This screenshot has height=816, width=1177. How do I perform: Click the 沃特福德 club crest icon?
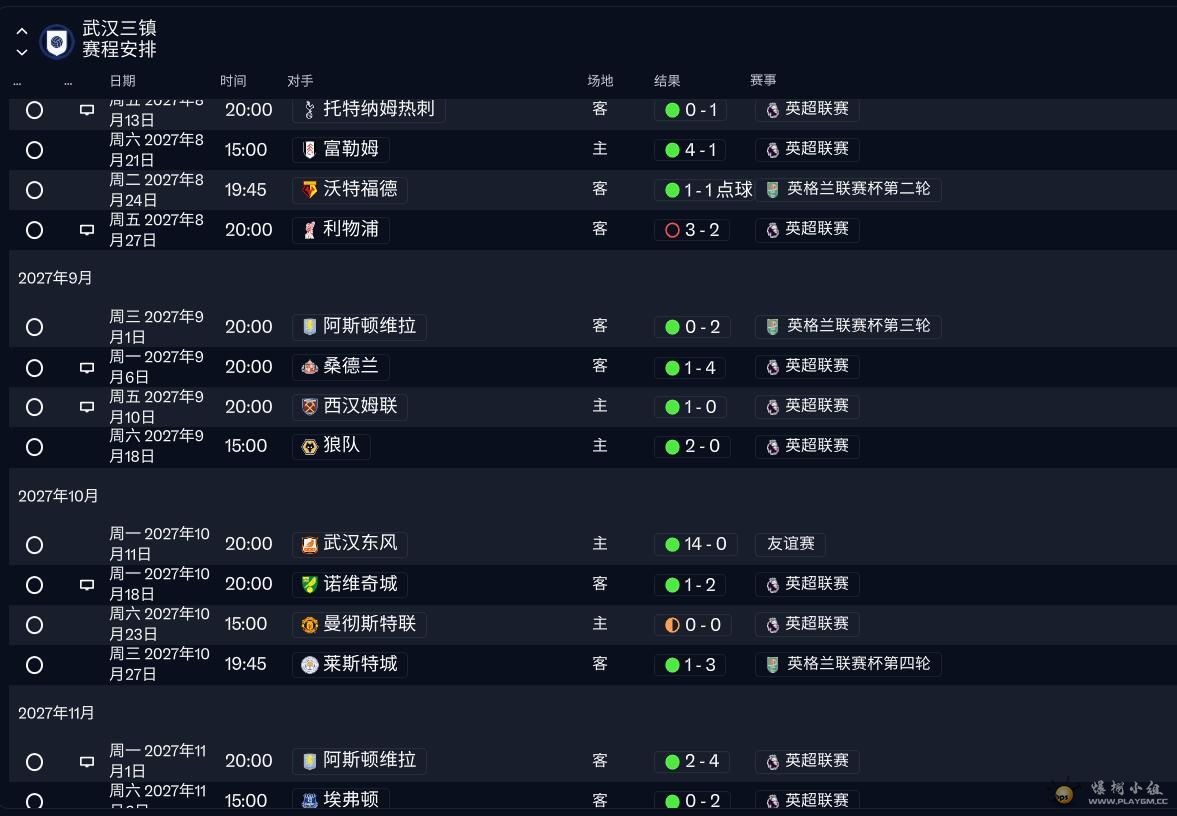pyautogui.click(x=310, y=190)
